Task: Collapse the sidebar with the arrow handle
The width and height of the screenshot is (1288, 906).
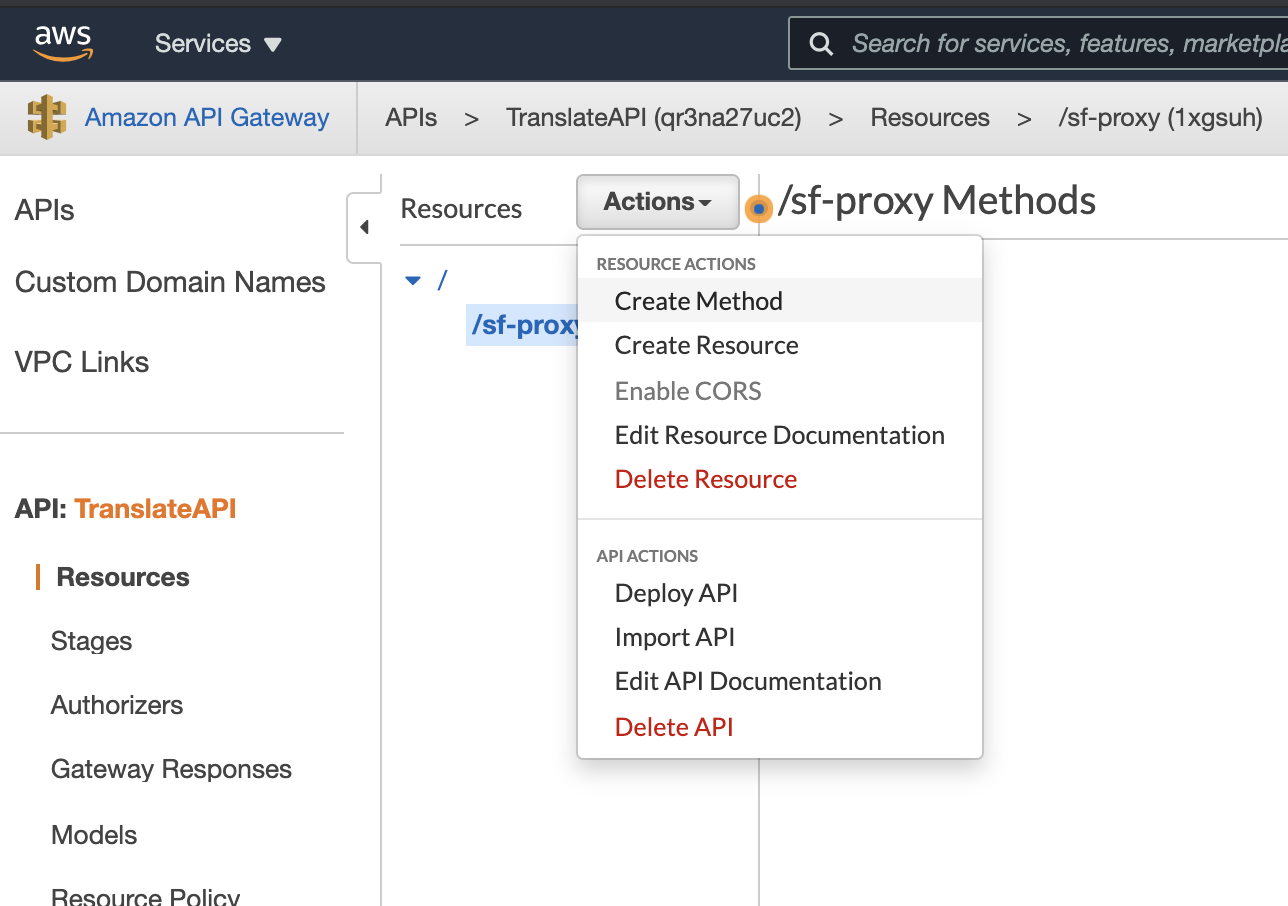Action: click(x=364, y=227)
